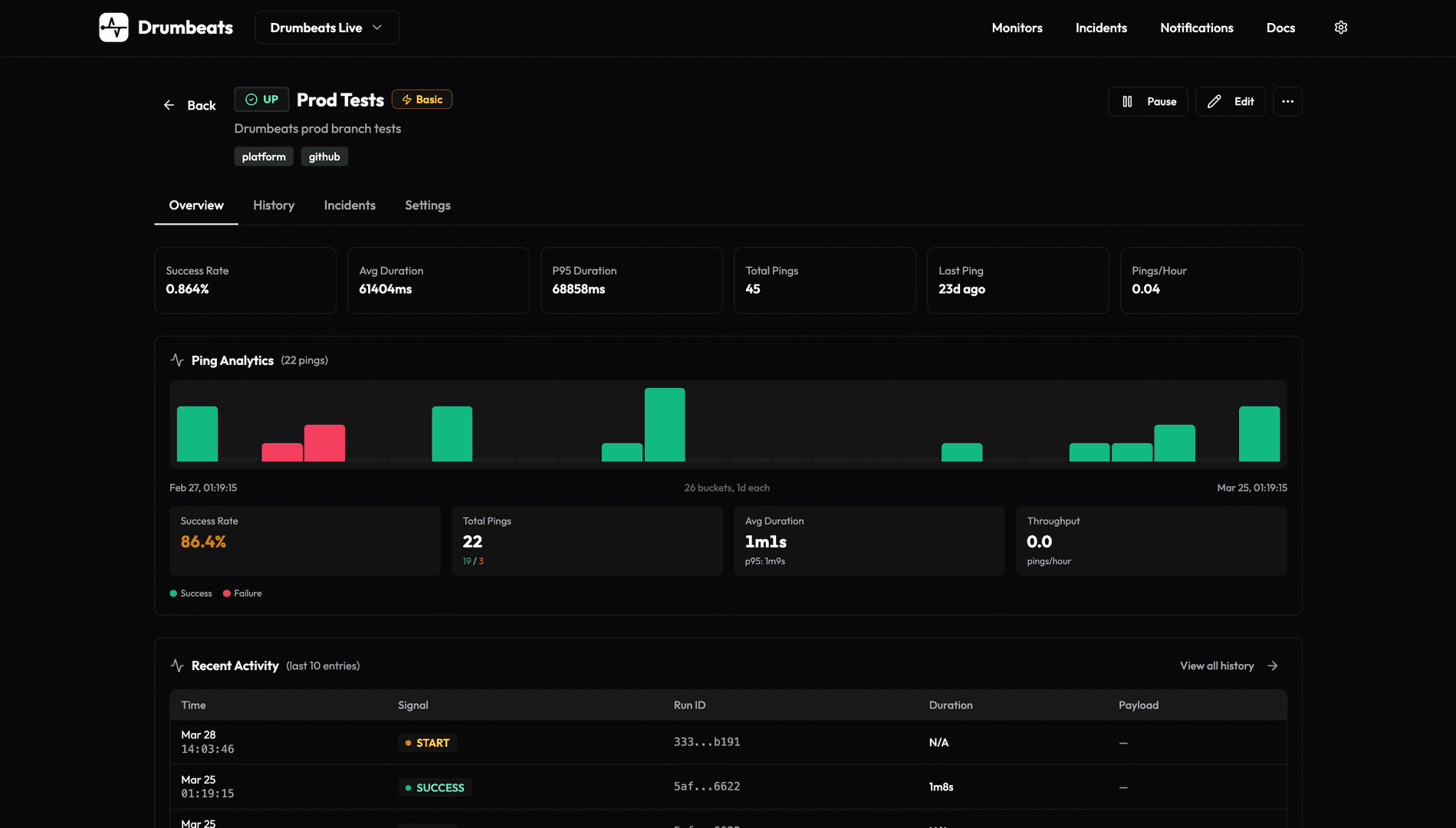Switch to the History tab
The image size is (1456, 828).
click(274, 205)
